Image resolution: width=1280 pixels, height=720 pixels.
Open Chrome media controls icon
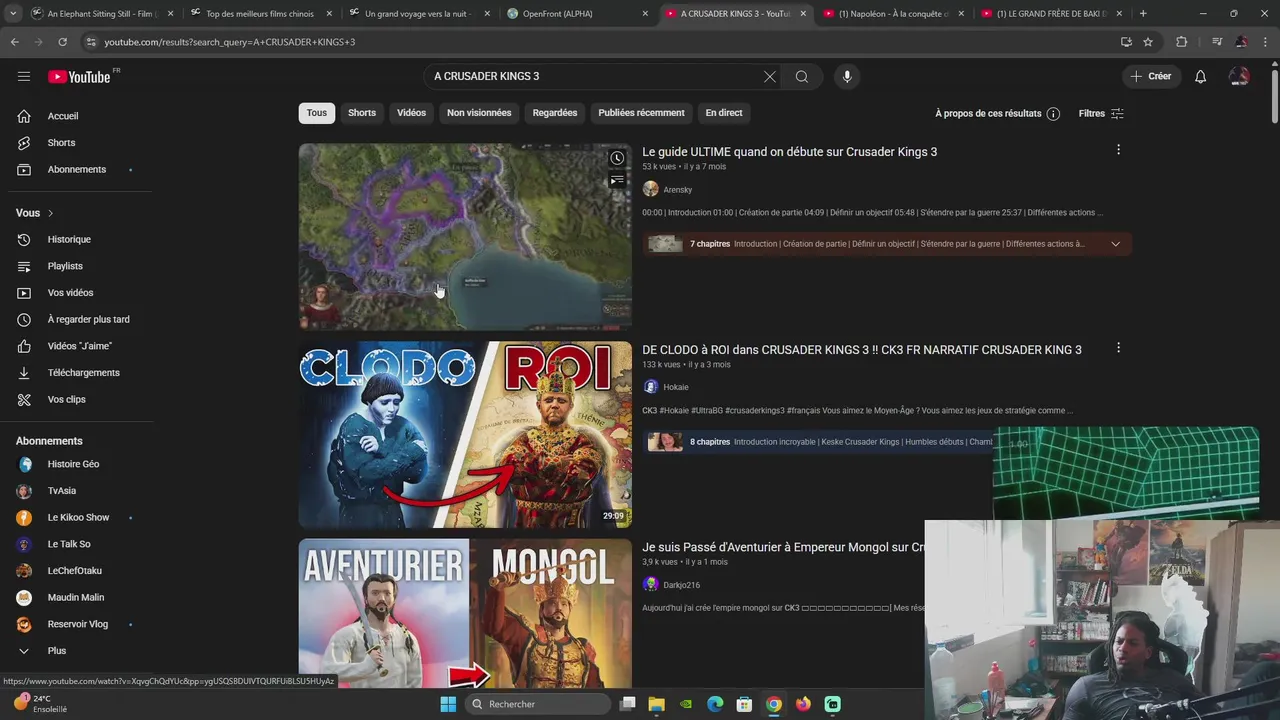[1217, 42]
